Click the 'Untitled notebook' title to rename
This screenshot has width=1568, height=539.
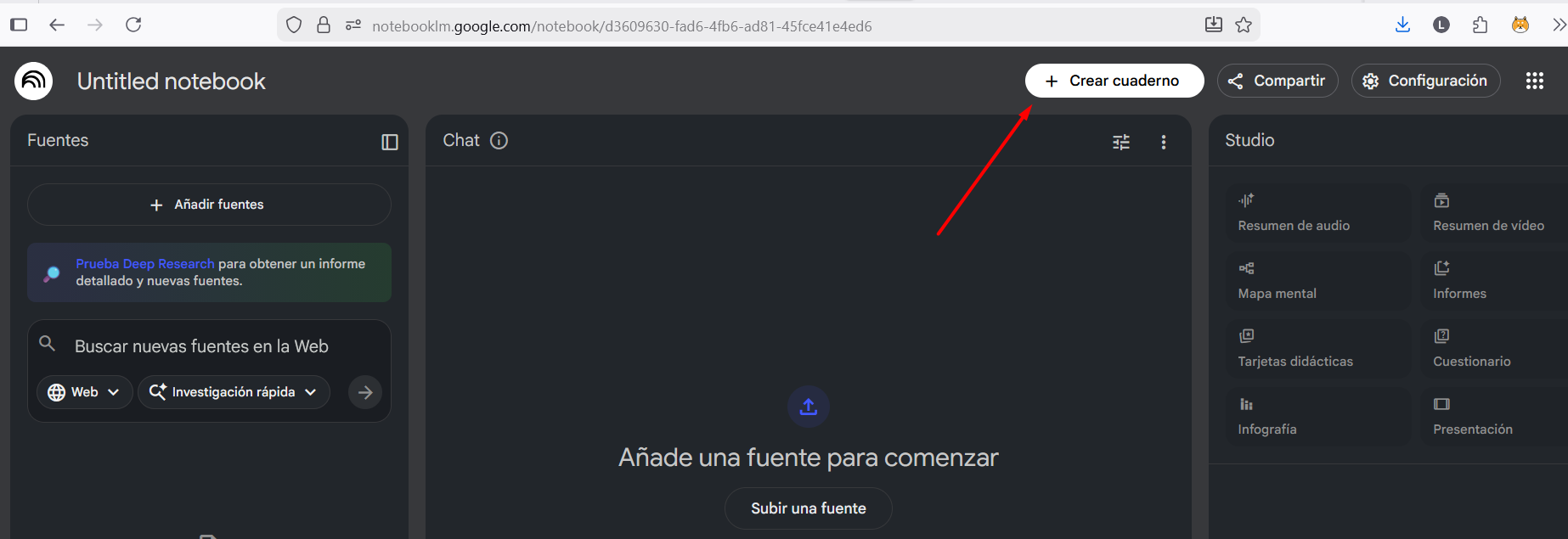pos(172,81)
